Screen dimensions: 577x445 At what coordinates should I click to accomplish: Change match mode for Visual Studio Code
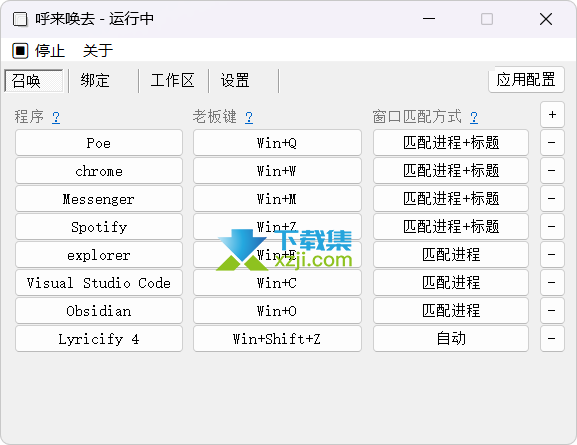click(x=451, y=282)
